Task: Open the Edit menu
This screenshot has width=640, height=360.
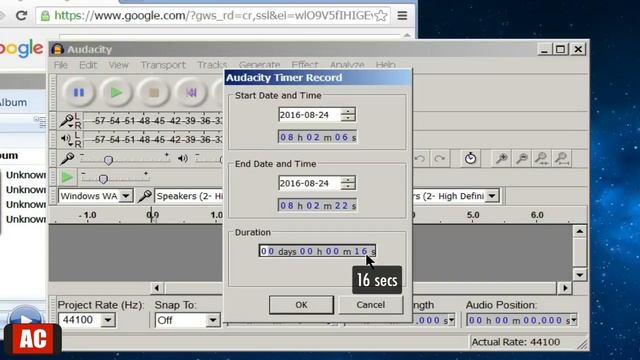Action: [x=88, y=65]
